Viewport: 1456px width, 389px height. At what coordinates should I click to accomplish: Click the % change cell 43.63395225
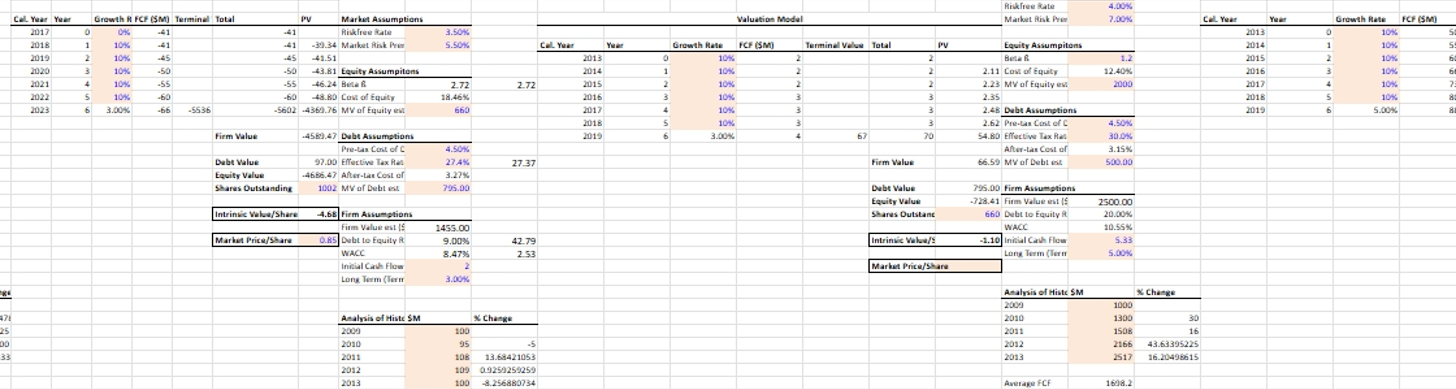[x=1168, y=344]
